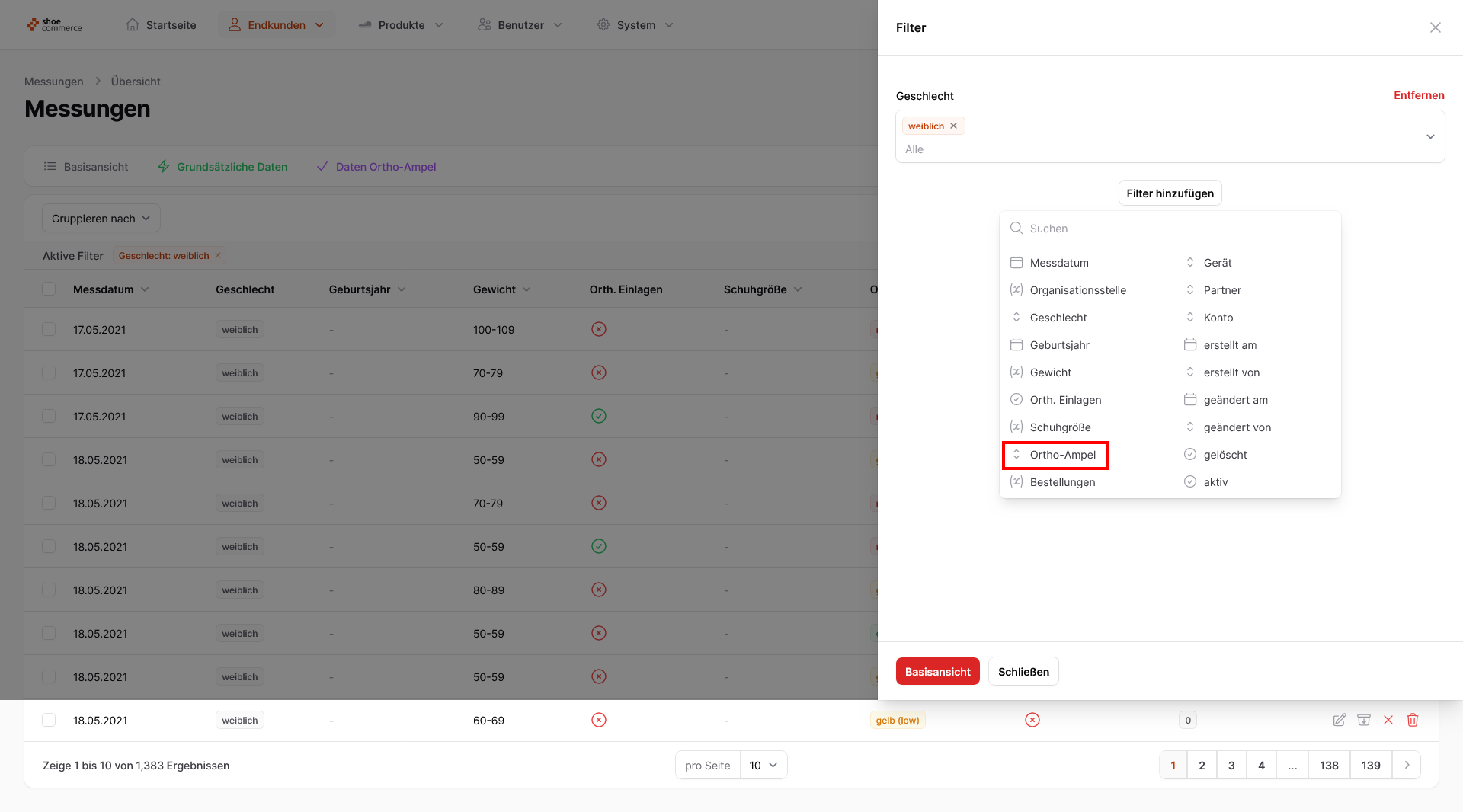Remove active filter Geschlecht: weiblich chip

(218, 256)
